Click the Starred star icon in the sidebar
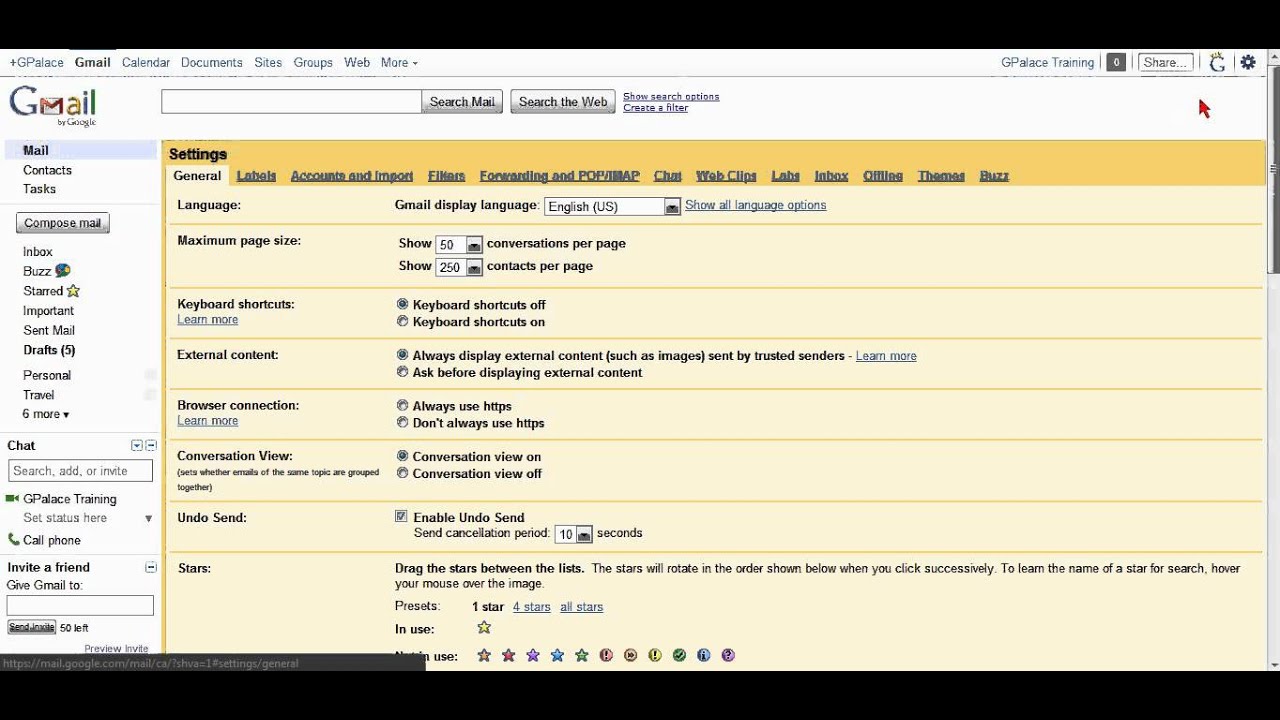 pos(73,291)
